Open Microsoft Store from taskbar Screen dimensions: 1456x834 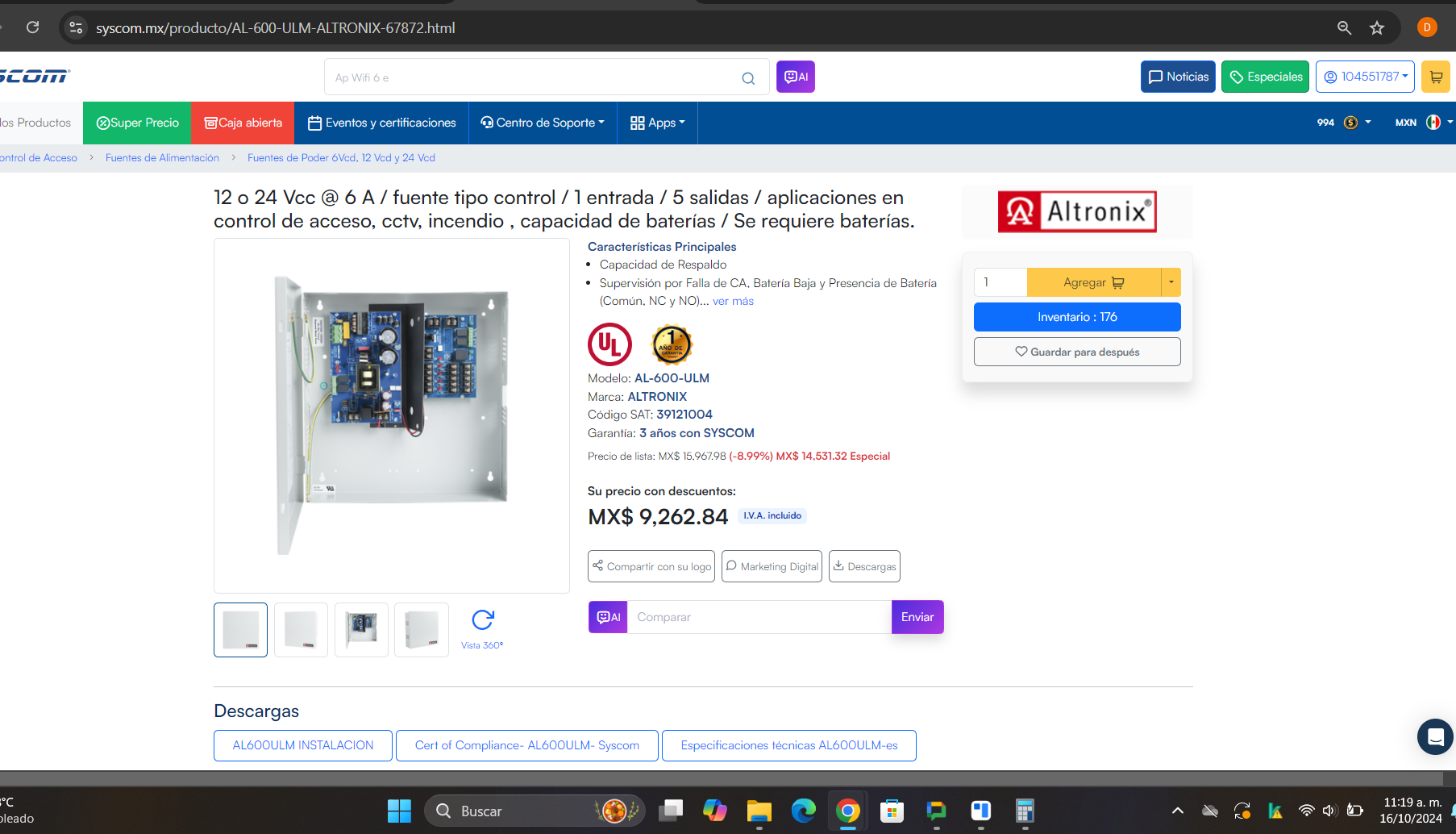(x=892, y=811)
